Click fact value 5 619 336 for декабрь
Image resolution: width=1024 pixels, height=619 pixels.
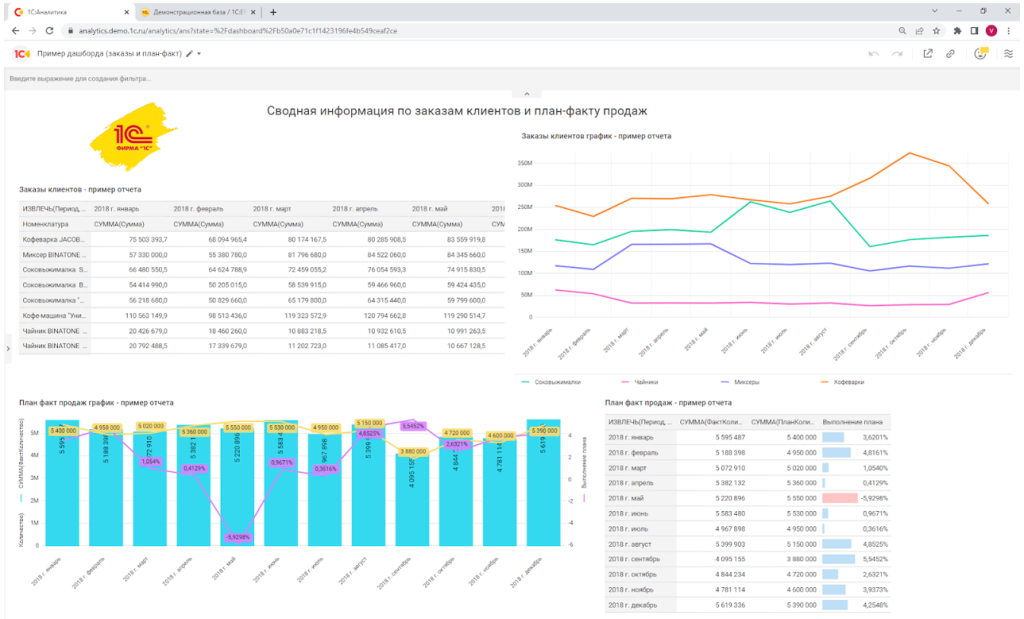click(730, 605)
